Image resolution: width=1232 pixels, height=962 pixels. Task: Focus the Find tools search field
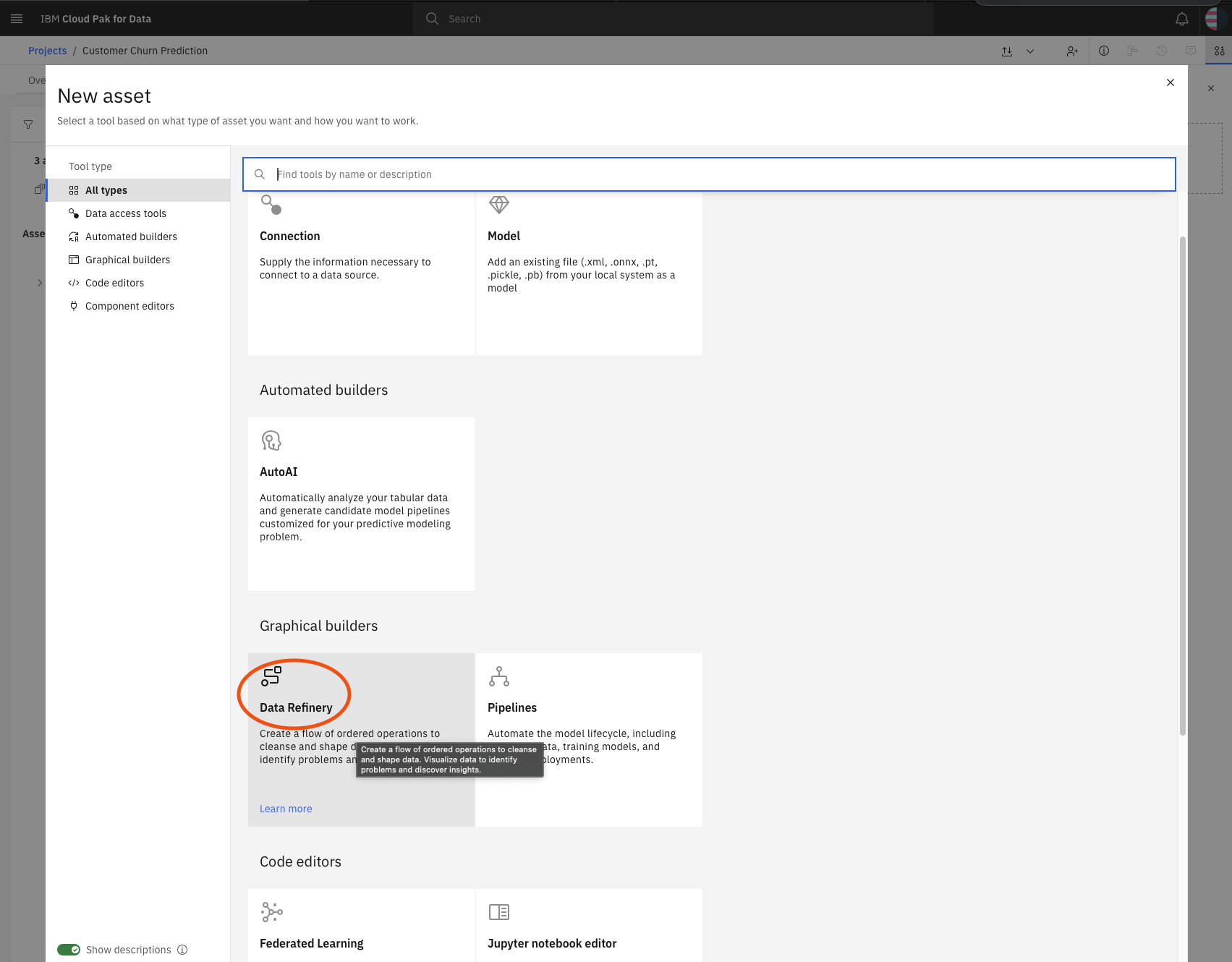point(709,174)
